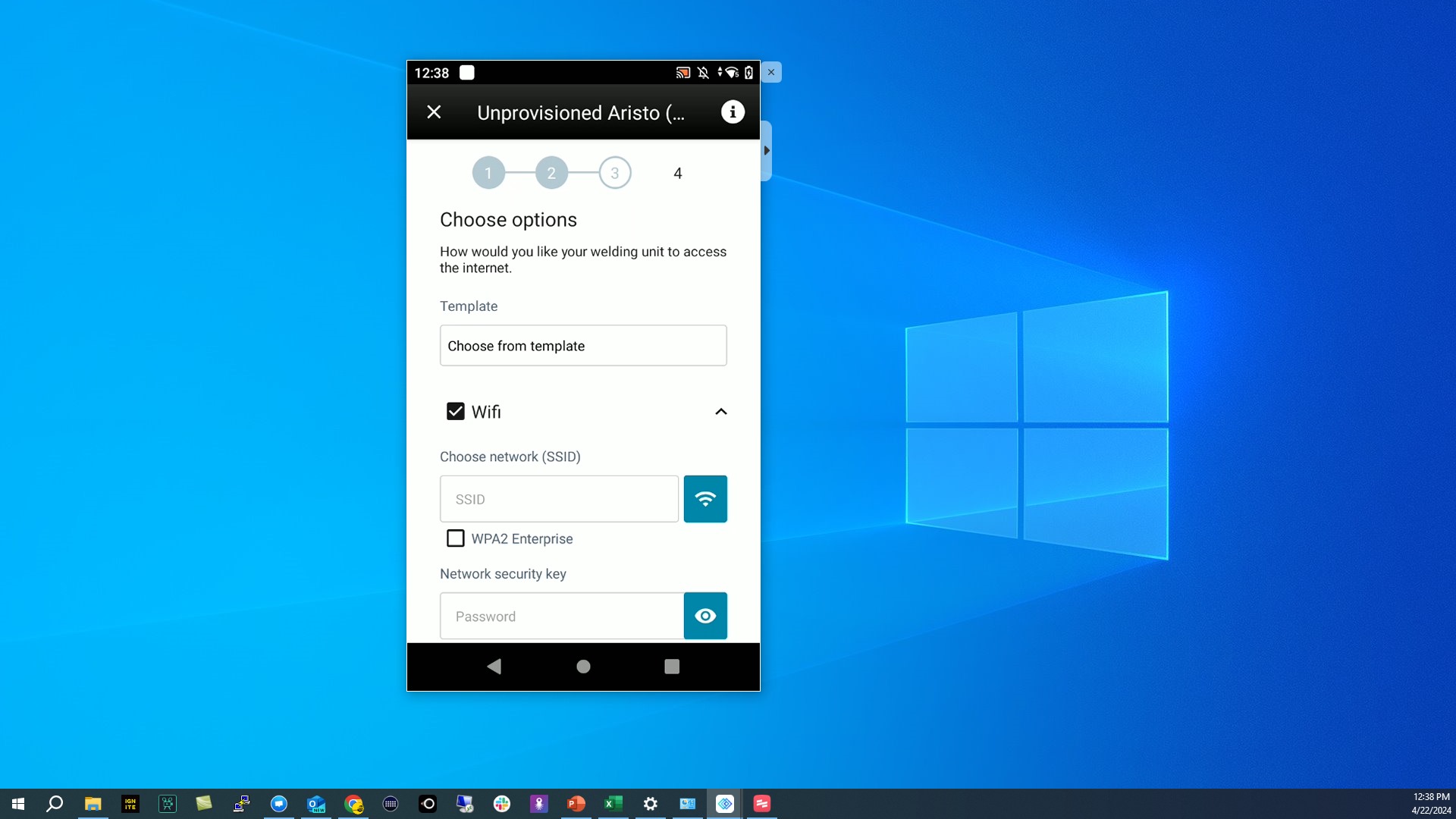Open the purple app icon on the taskbar
The width and height of the screenshot is (1456, 819).
click(539, 804)
